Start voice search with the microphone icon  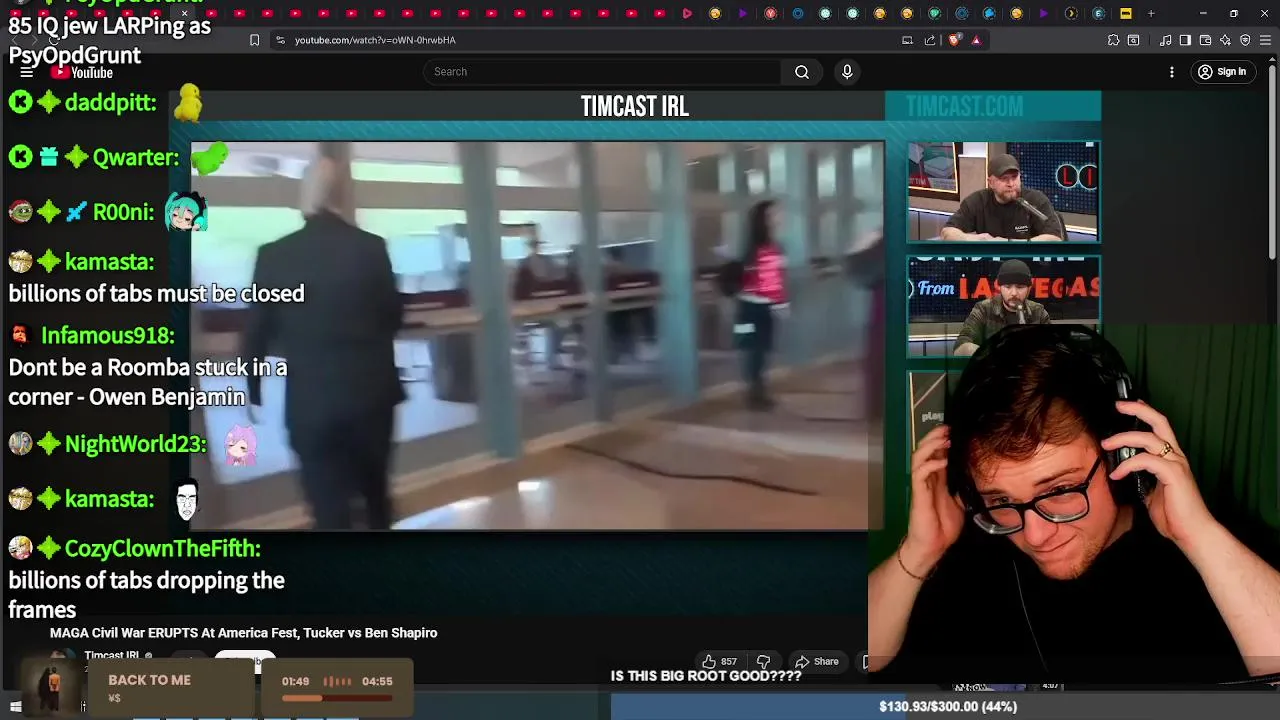tap(847, 72)
